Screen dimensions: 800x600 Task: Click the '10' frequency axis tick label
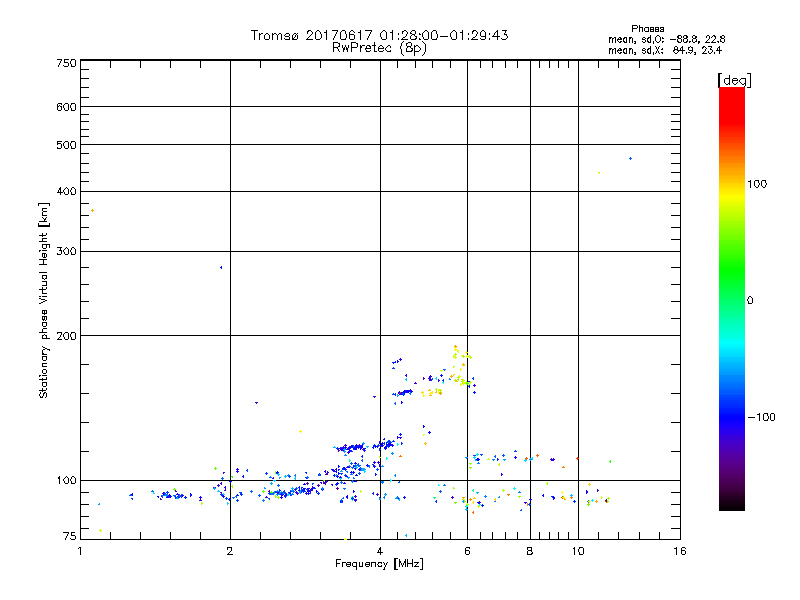578,551
